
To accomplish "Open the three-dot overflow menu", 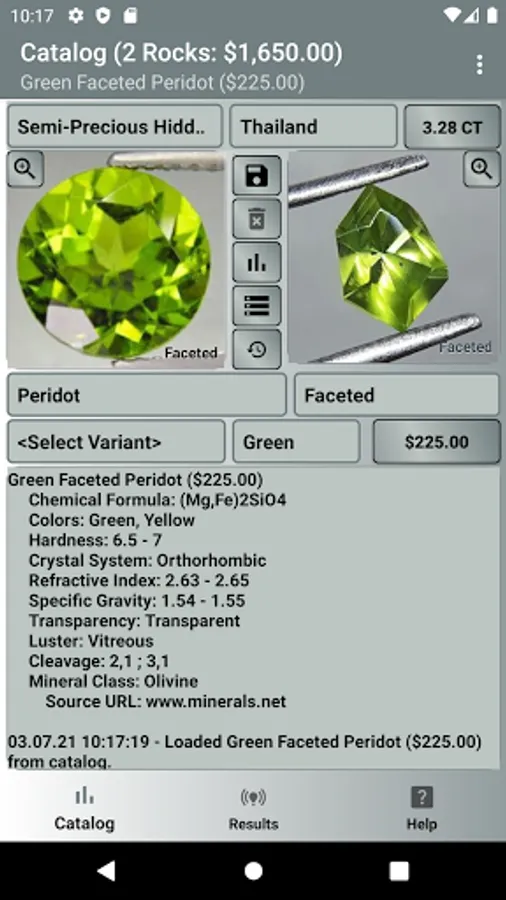I will tap(480, 65).
